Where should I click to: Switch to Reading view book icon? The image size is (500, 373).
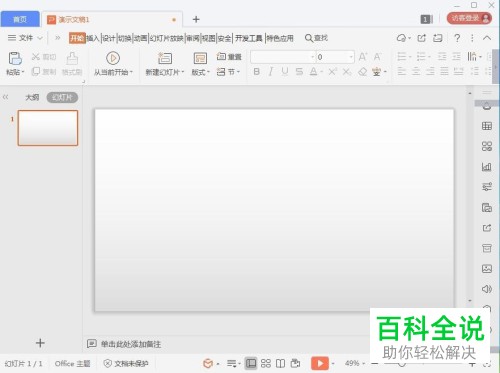(x=280, y=363)
